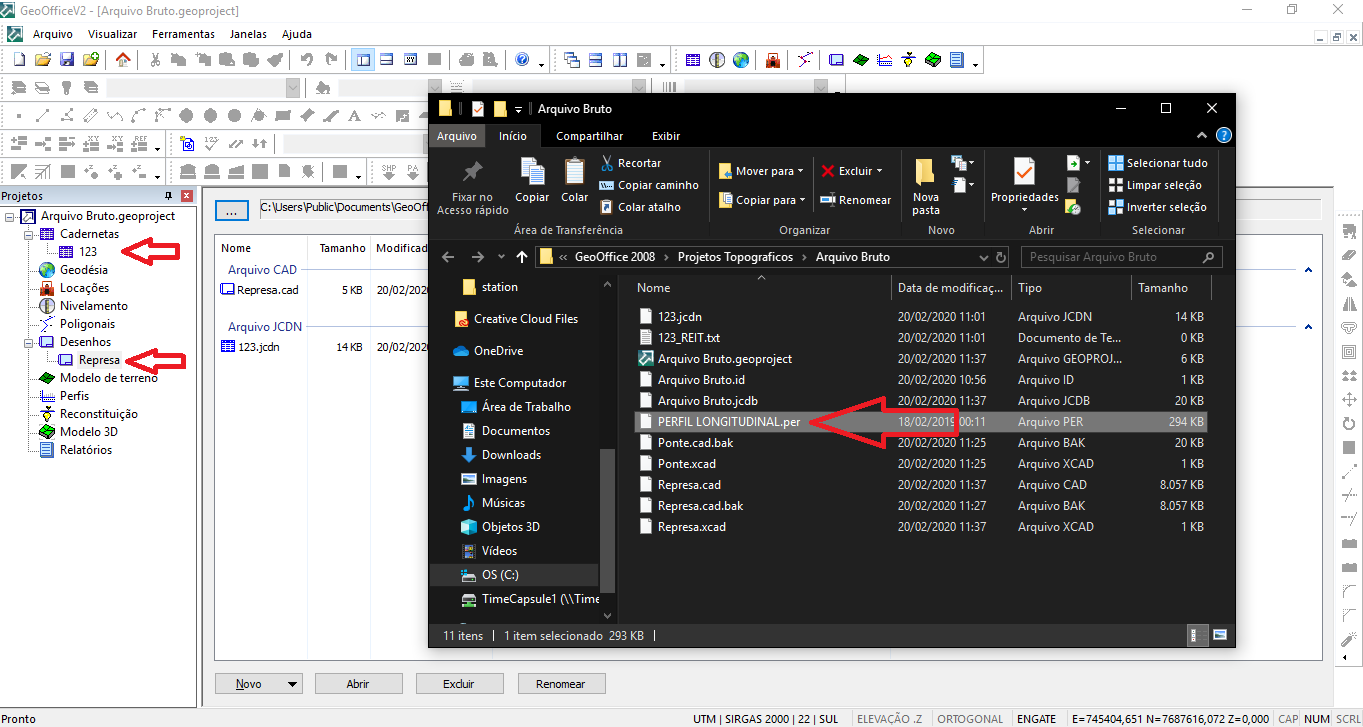Image resolution: width=1363 pixels, height=727 pixels.
Task: Click the Abrir button
Action: coord(358,685)
